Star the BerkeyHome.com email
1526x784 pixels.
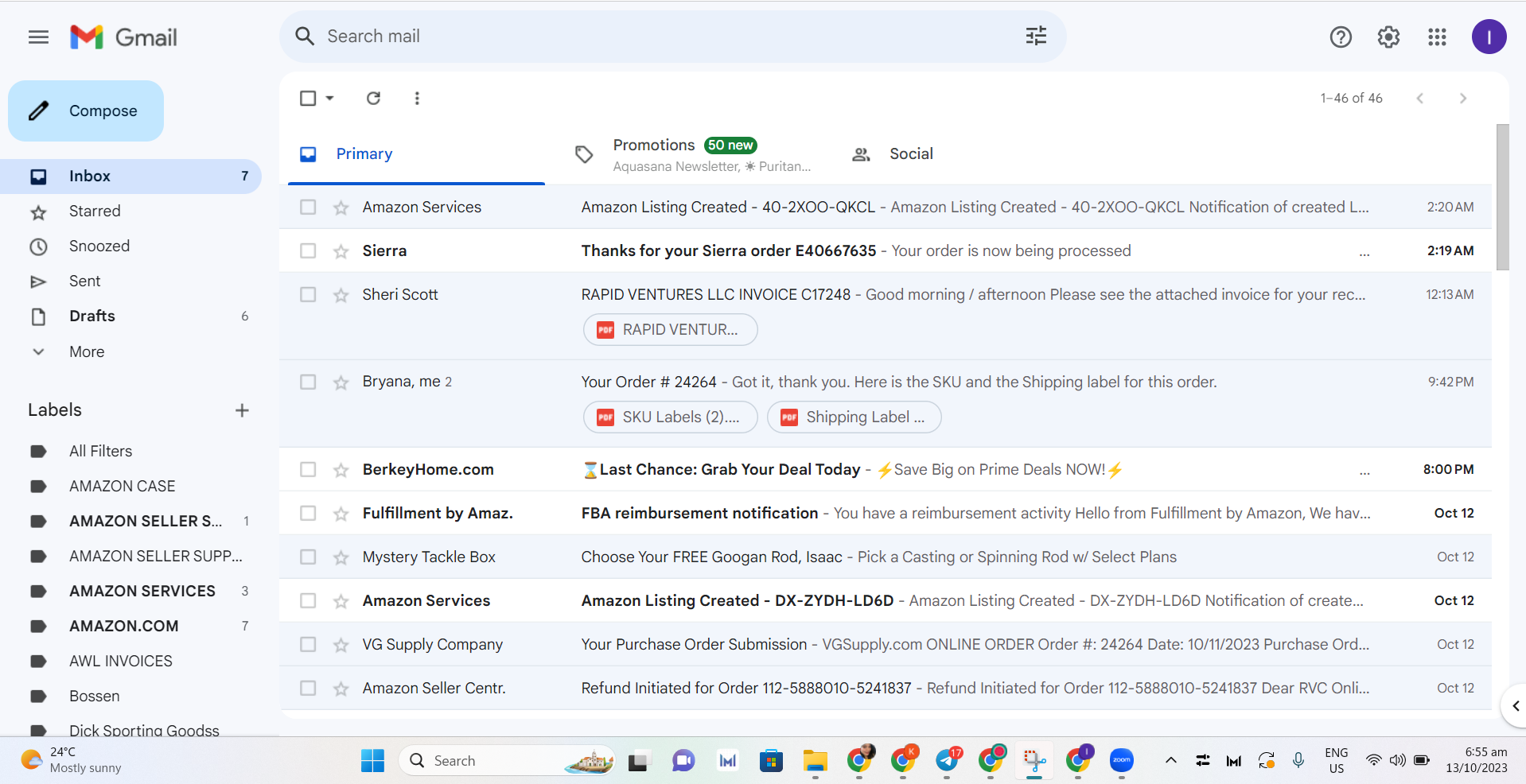341,470
